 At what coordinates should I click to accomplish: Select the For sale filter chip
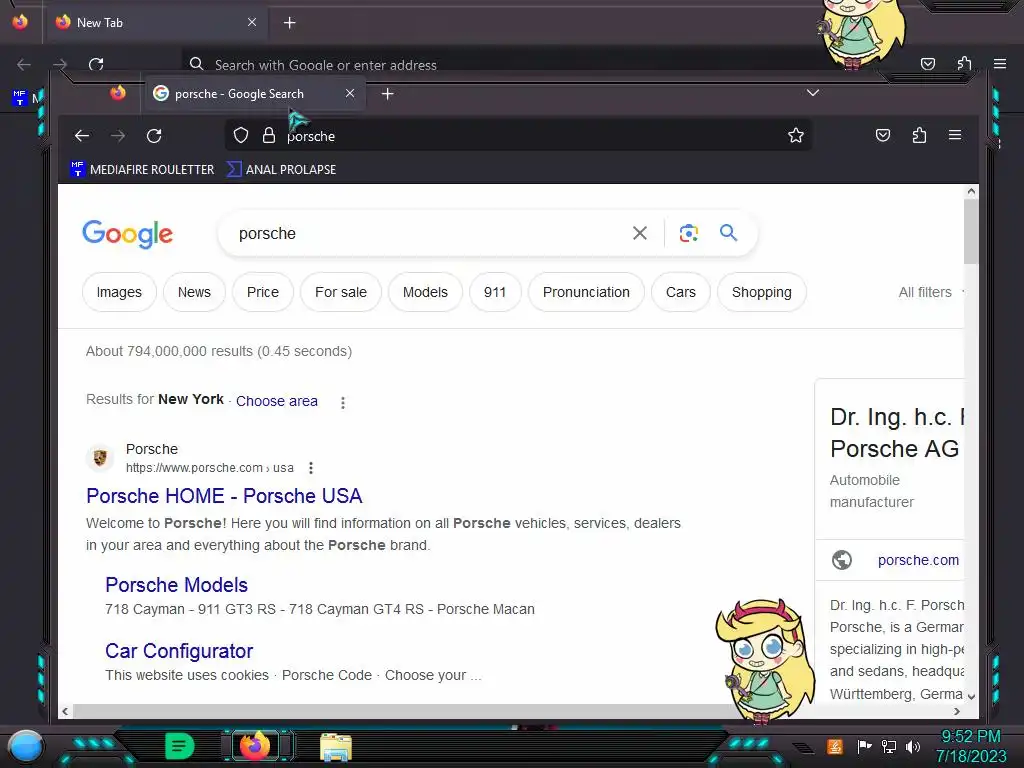[341, 292]
